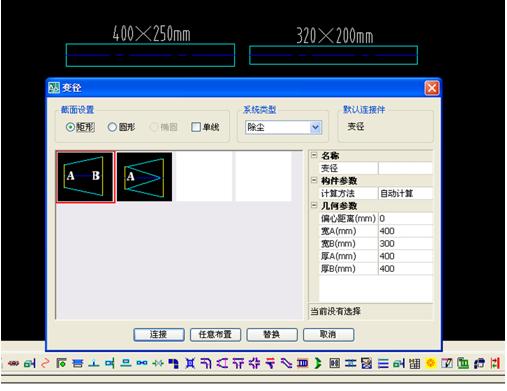Select the orange curved flexible duct tool
Image resolution: width=507 pixels, height=391 pixels.
[x=45, y=363]
